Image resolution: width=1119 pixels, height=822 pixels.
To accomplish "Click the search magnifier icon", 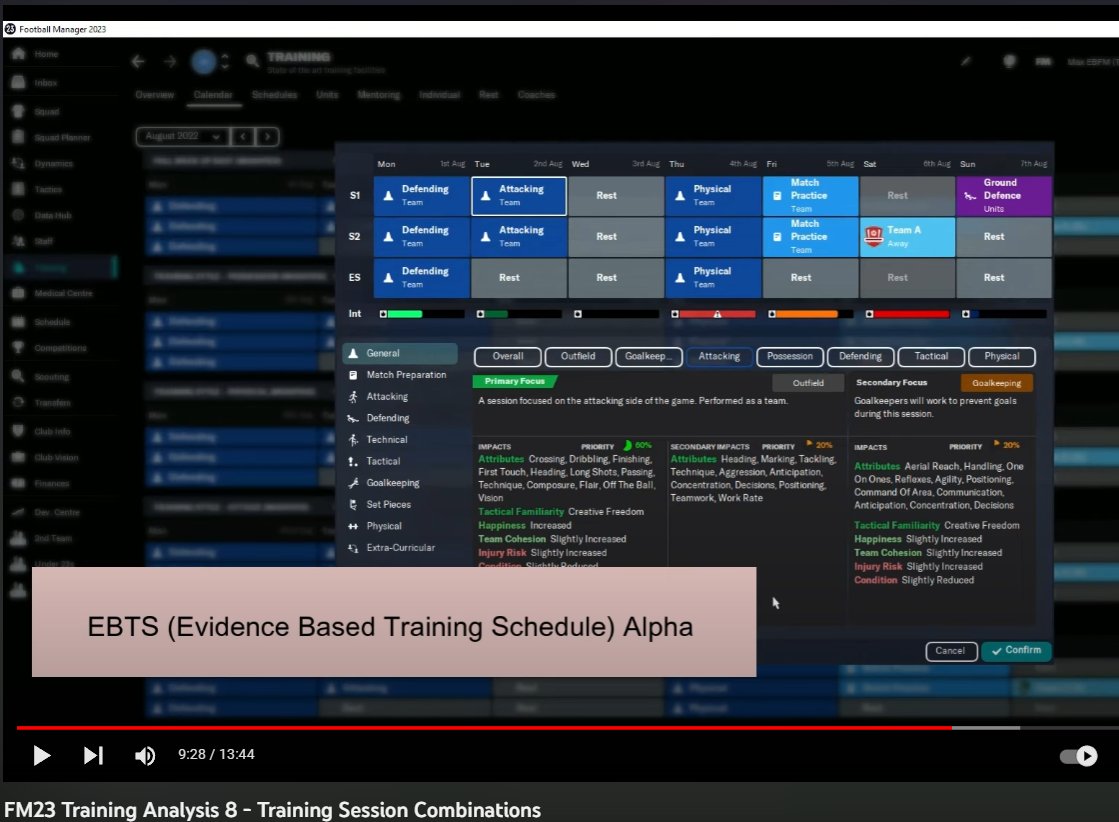I will click(x=253, y=61).
